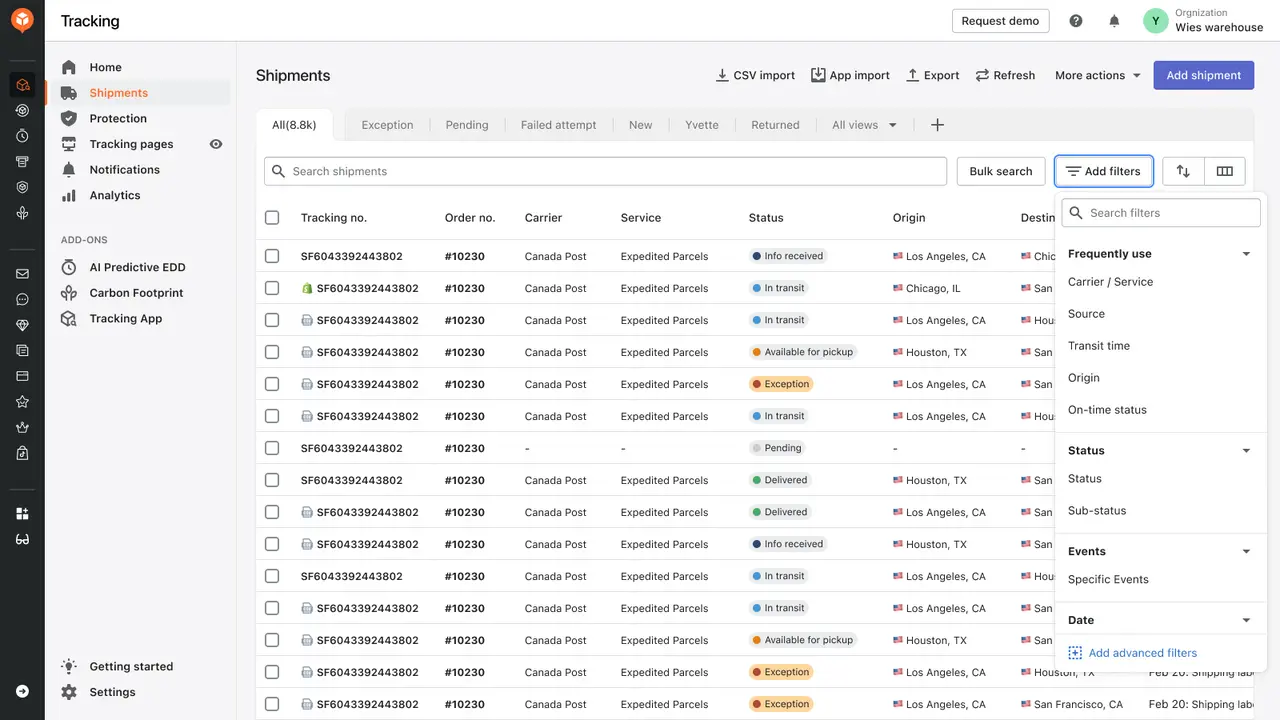Screen dimensions: 1280x720
Task: Click the arrow circle icon at the rail bottom
Action: tap(22, 691)
